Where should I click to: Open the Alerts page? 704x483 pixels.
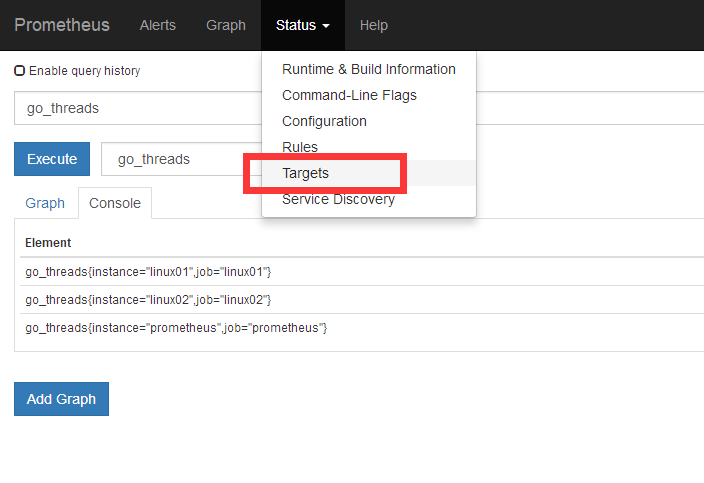158,25
